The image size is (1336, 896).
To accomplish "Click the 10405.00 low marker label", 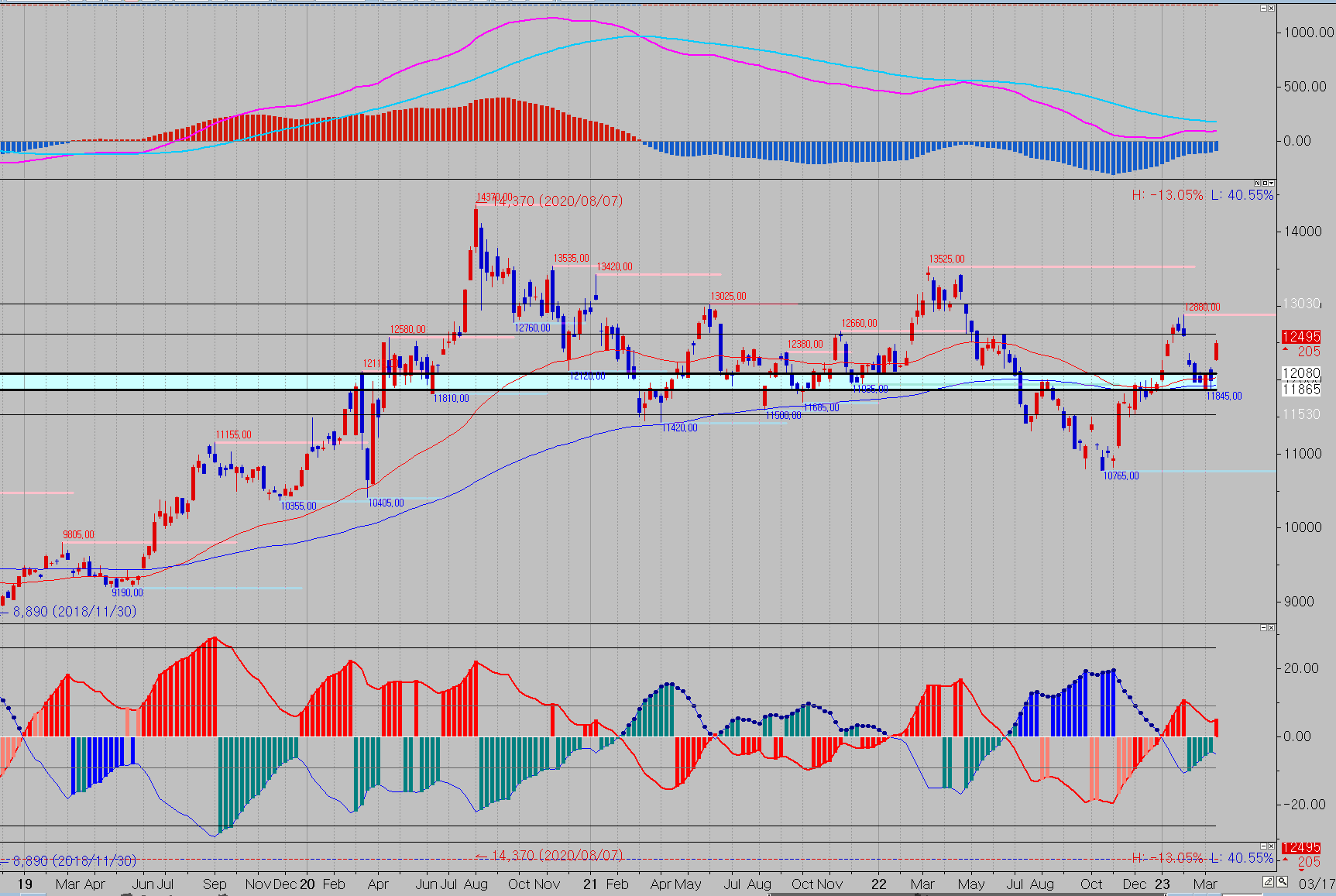I will (x=386, y=503).
